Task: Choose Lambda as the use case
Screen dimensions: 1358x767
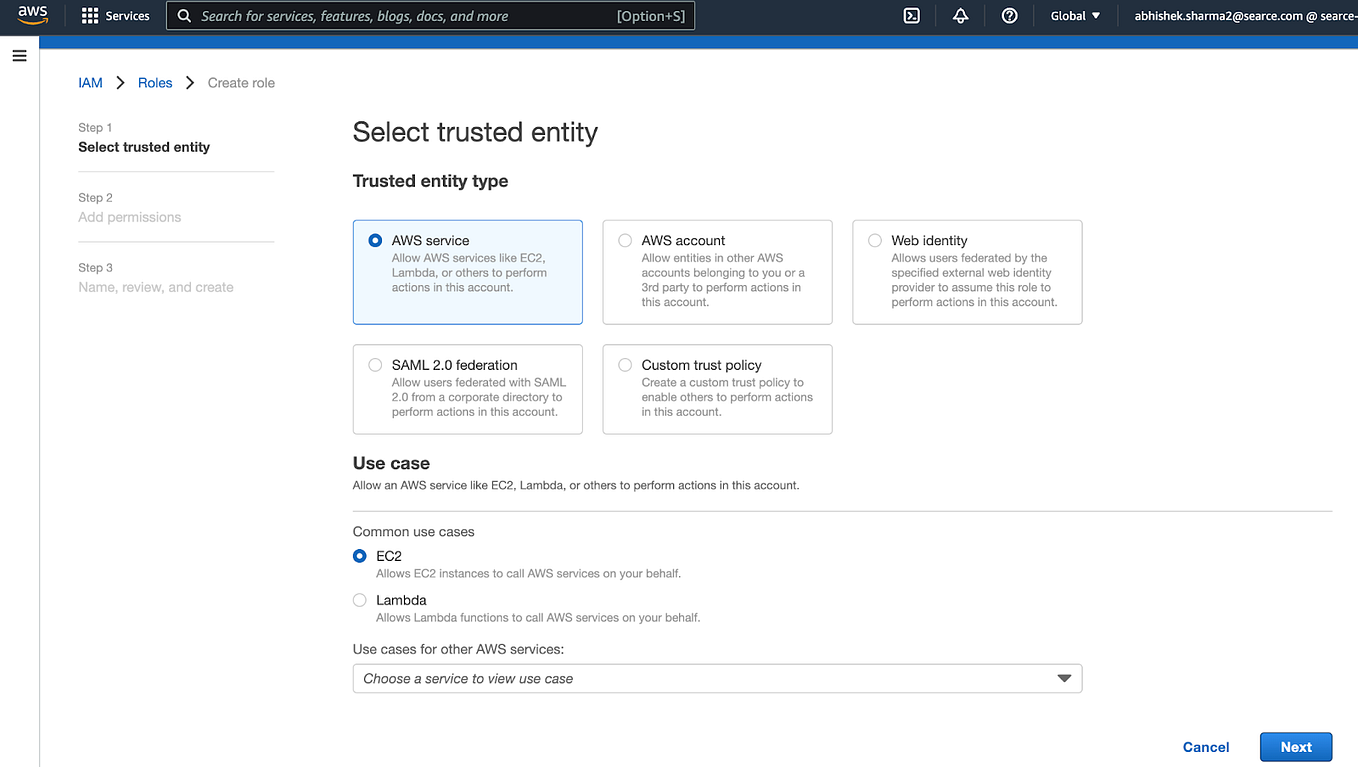Action: point(359,600)
